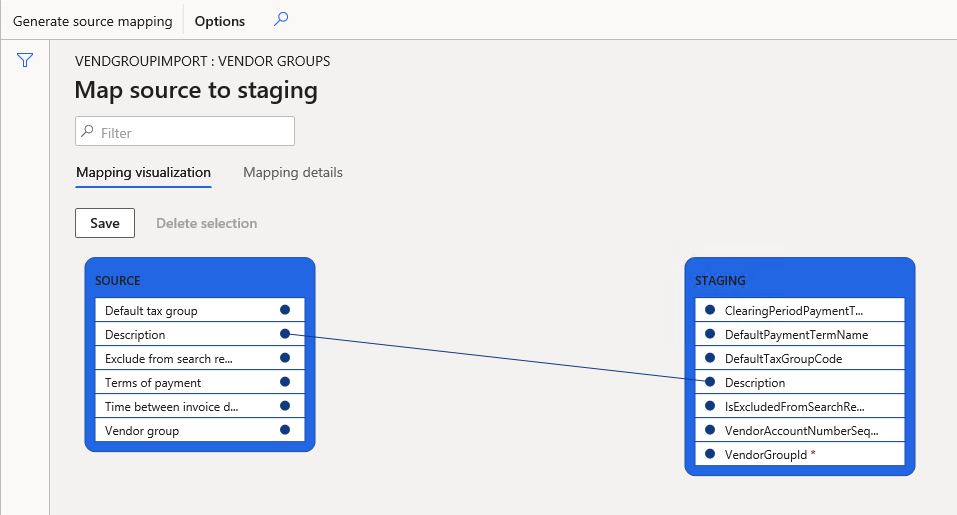Select the Time between invoice d... source field
Image resolution: width=957 pixels, height=515 pixels.
(200, 406)
